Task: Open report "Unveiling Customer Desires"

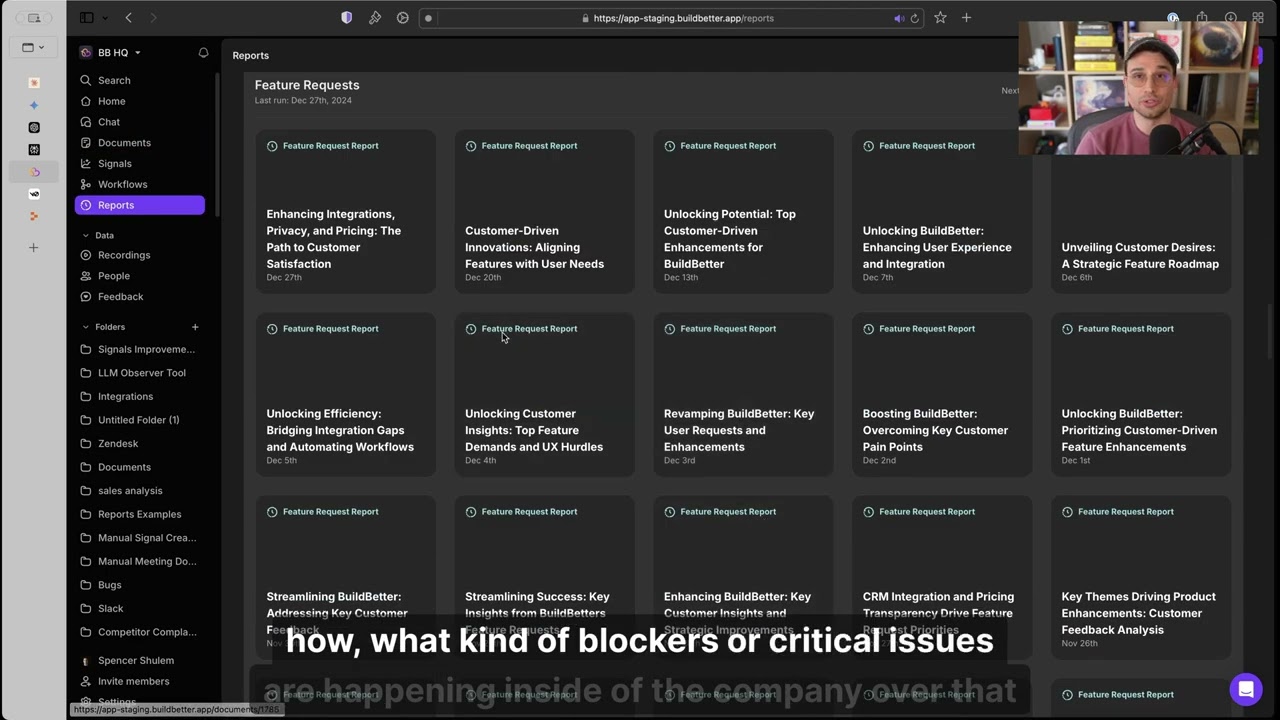Action: [1141, 225]
